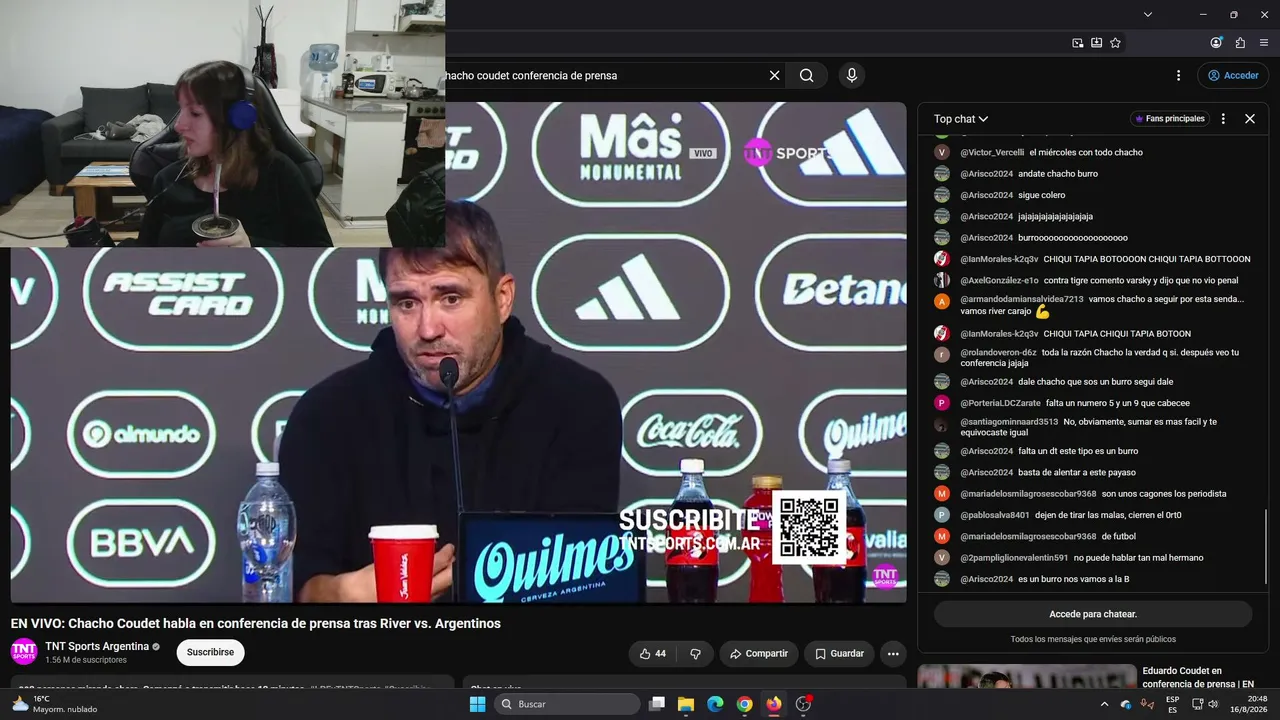Click the install app icon in address bar
1280x720 pixels.
point(1097,43)
